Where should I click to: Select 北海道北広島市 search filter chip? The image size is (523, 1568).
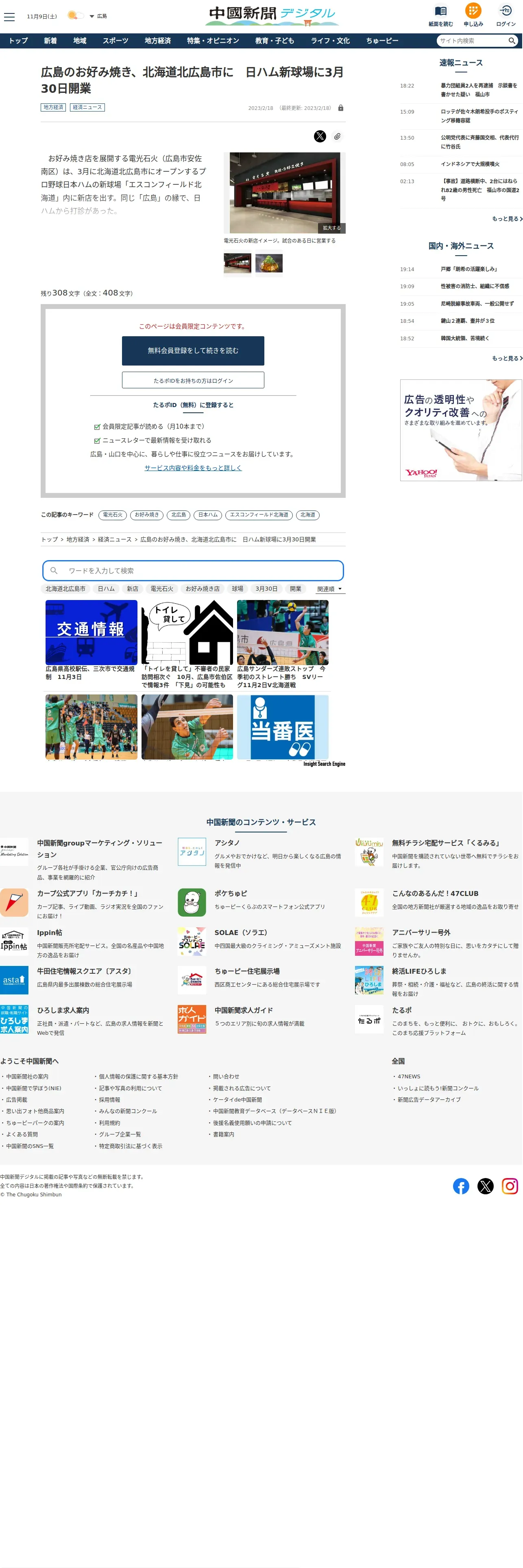(x=65, y=589)
